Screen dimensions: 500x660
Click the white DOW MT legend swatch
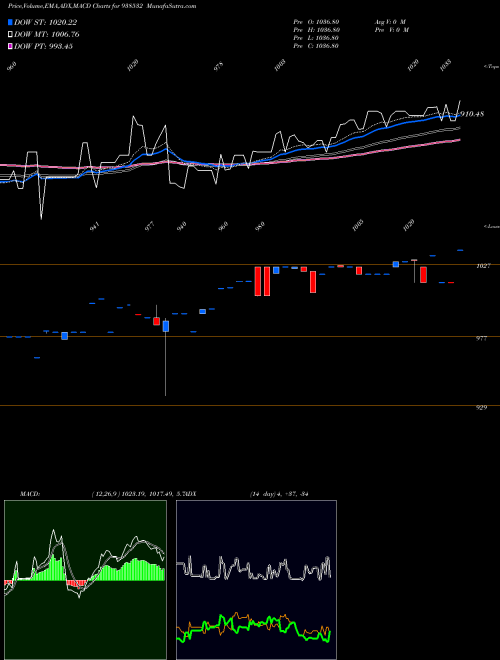[x=10, y=34]
